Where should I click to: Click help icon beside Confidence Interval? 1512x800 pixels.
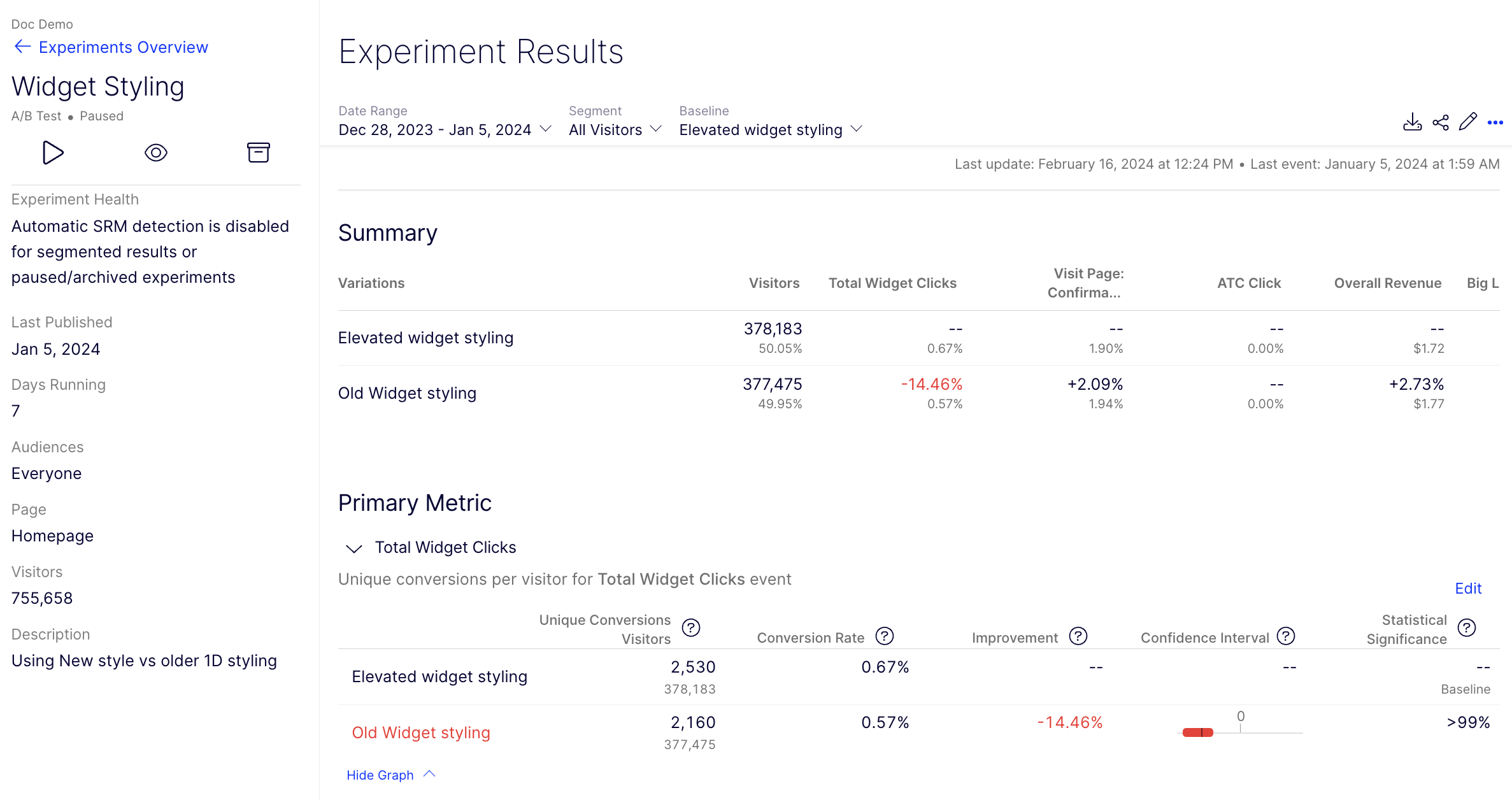pos(1285,636)
